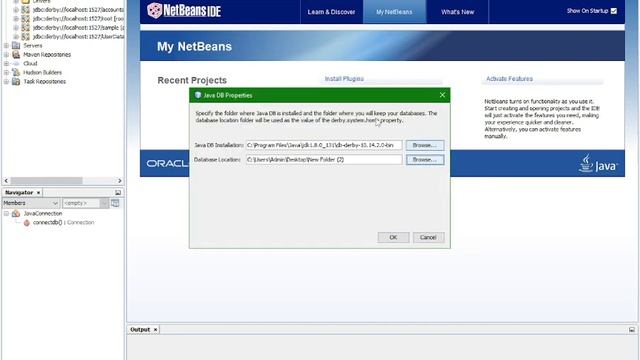
Task: Click the Maven Repositories node icon
Action: click(x=16, y=54)
